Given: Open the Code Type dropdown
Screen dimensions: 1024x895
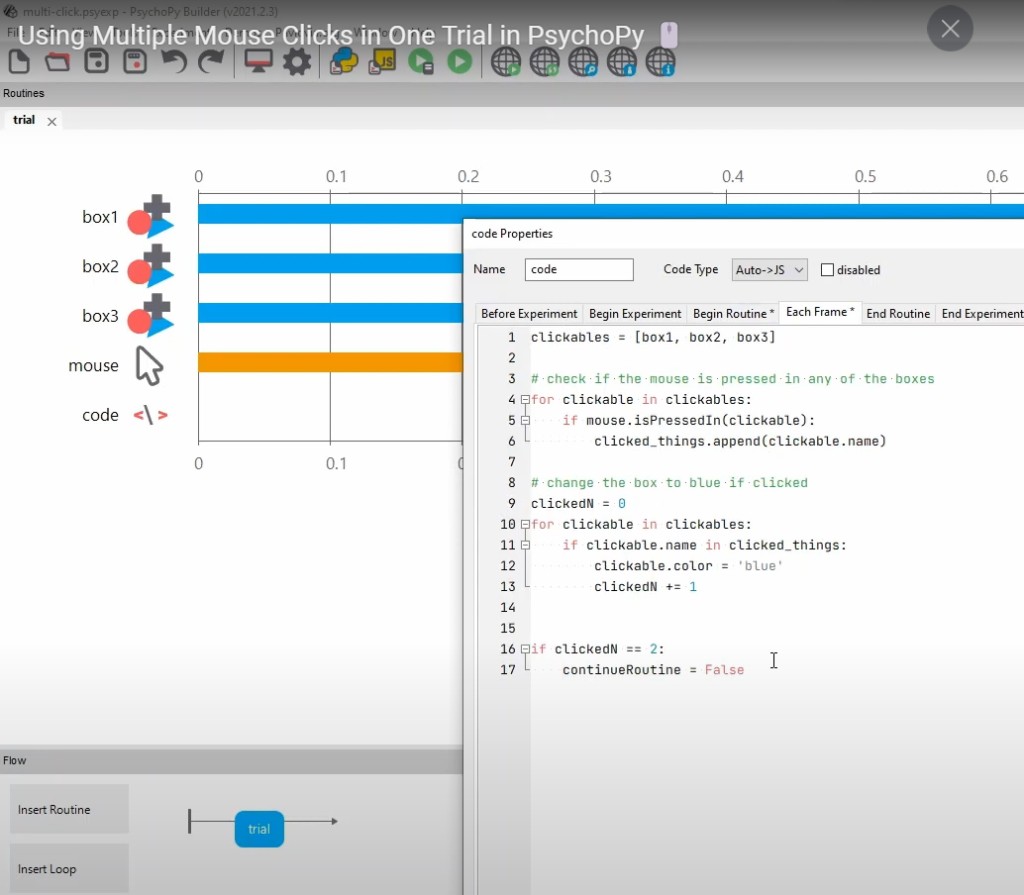Looking at the screenshot, I should pyautogui.click(x=768, y=270).
